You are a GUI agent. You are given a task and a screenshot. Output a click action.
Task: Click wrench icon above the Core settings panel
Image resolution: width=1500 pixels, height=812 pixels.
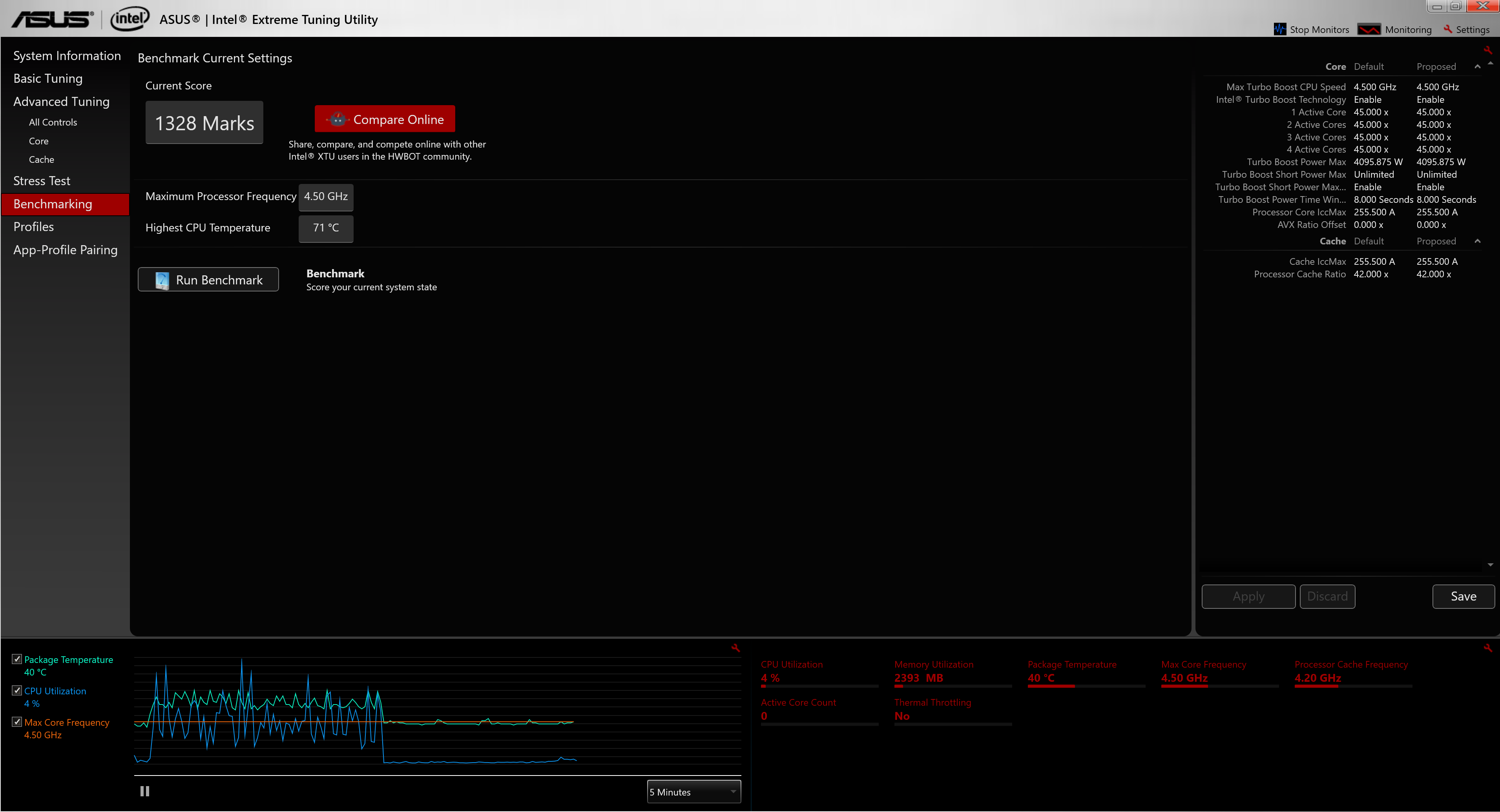click(x=1488, y=50)
